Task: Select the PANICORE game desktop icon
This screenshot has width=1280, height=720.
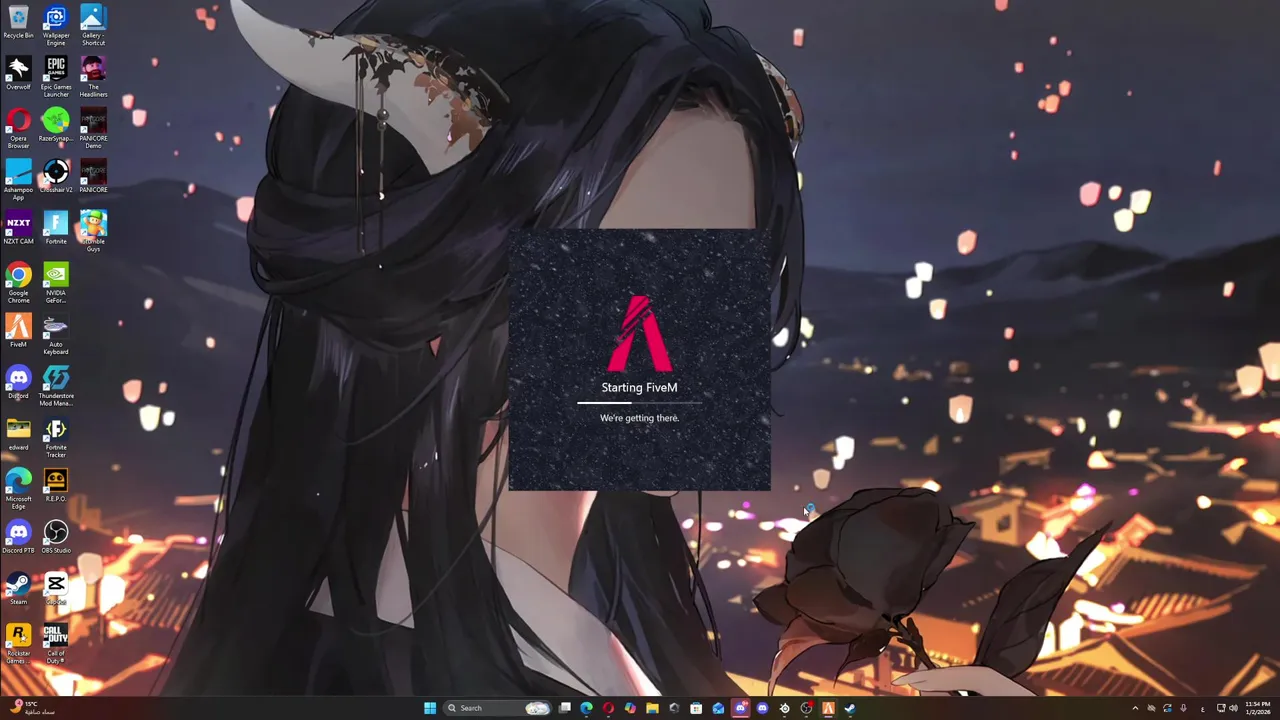Action: (93, 177)
